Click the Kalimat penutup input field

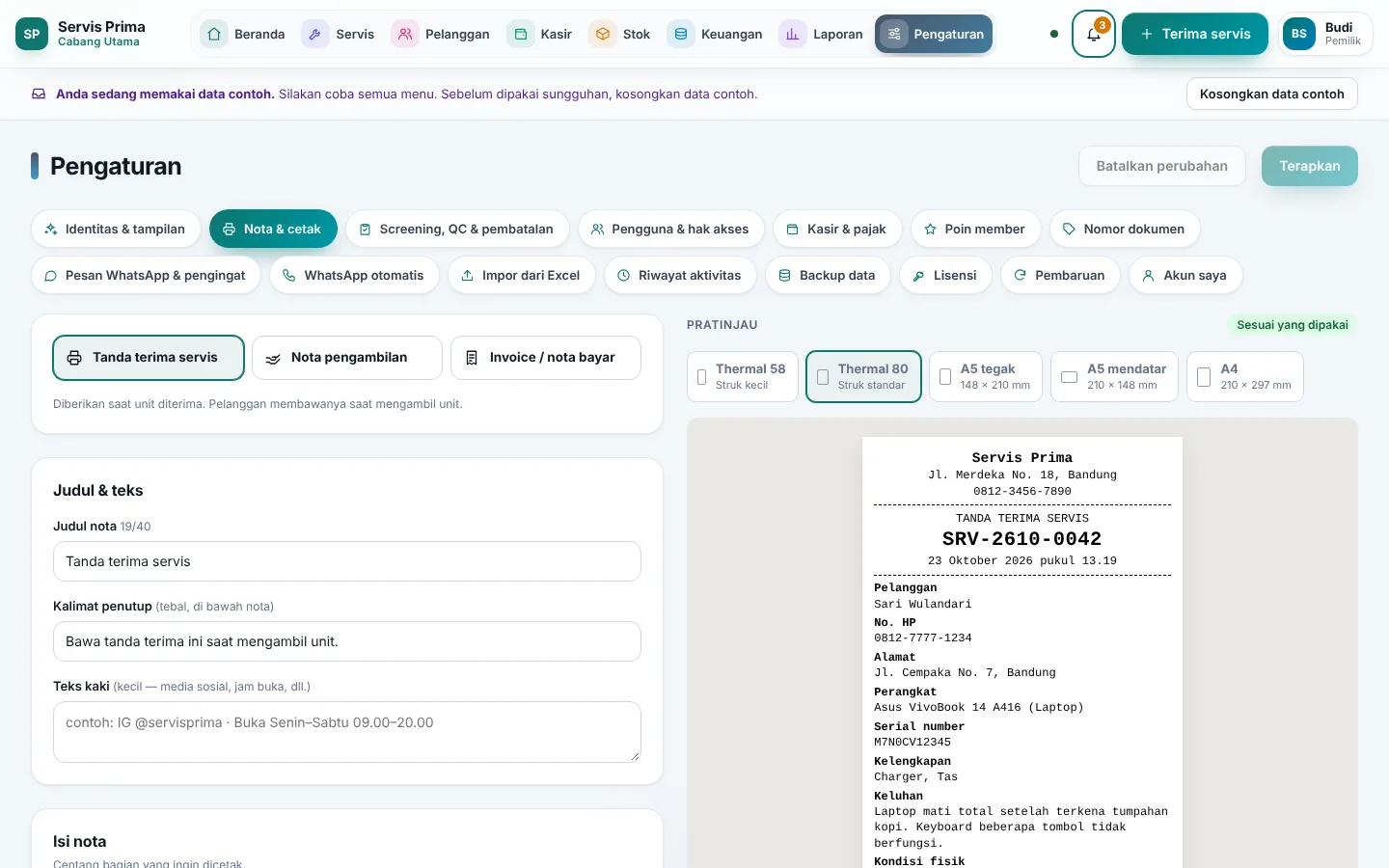tap(347, 641)
